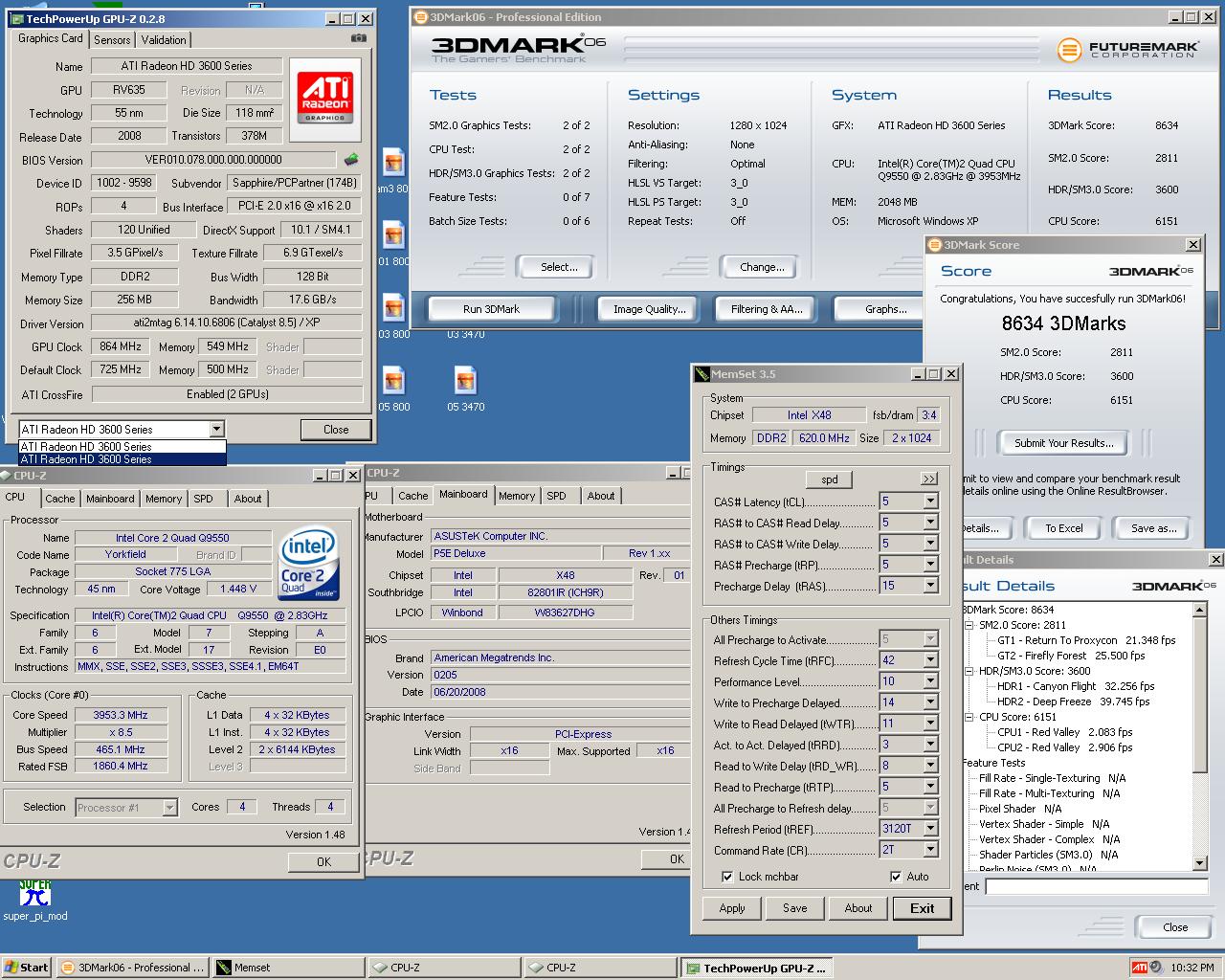This screenshot has height=980, width=1225.
Task: Open the SPD tab in right CPU-Z window
Action: pos(556,496)
